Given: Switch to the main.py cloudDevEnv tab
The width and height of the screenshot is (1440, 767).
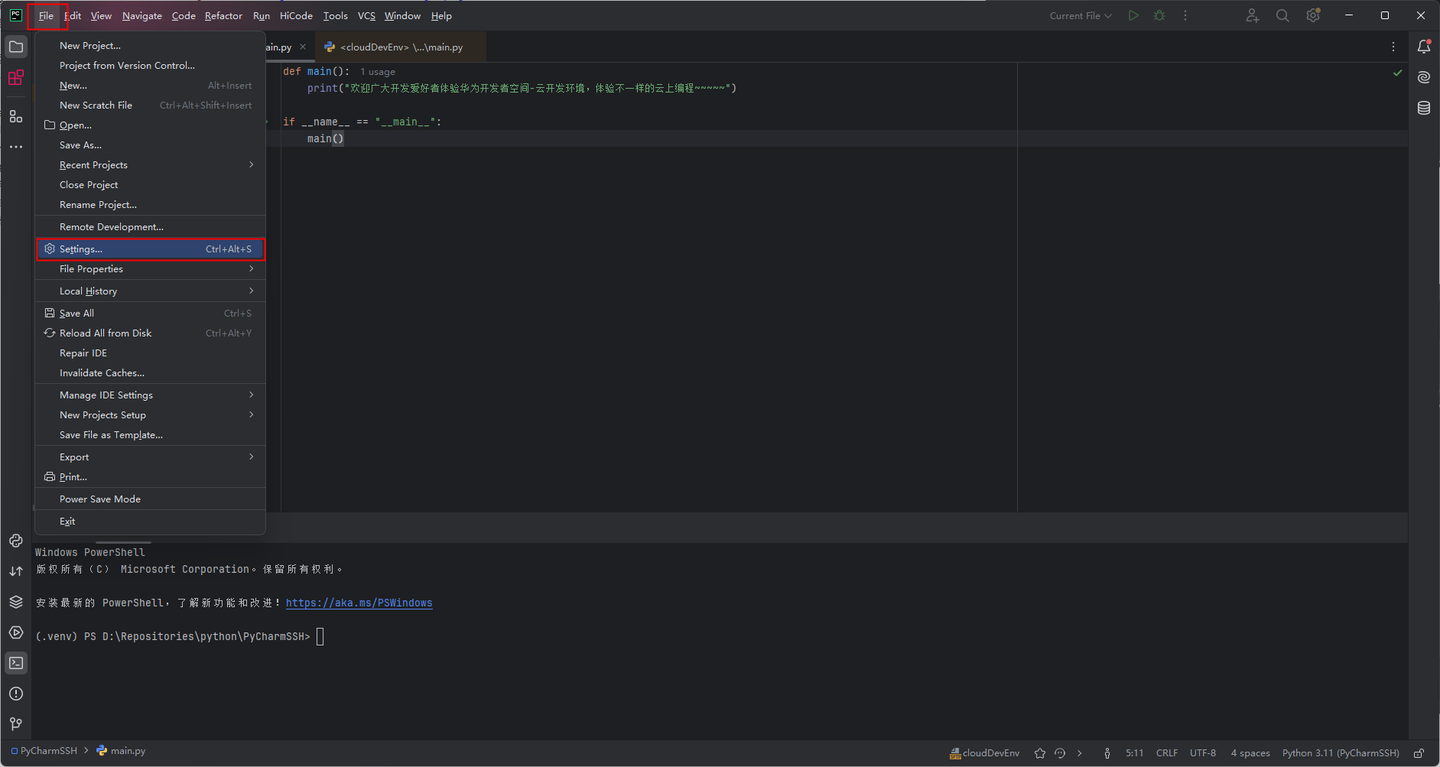Looking at the screenshot, I should pos(400,46).
